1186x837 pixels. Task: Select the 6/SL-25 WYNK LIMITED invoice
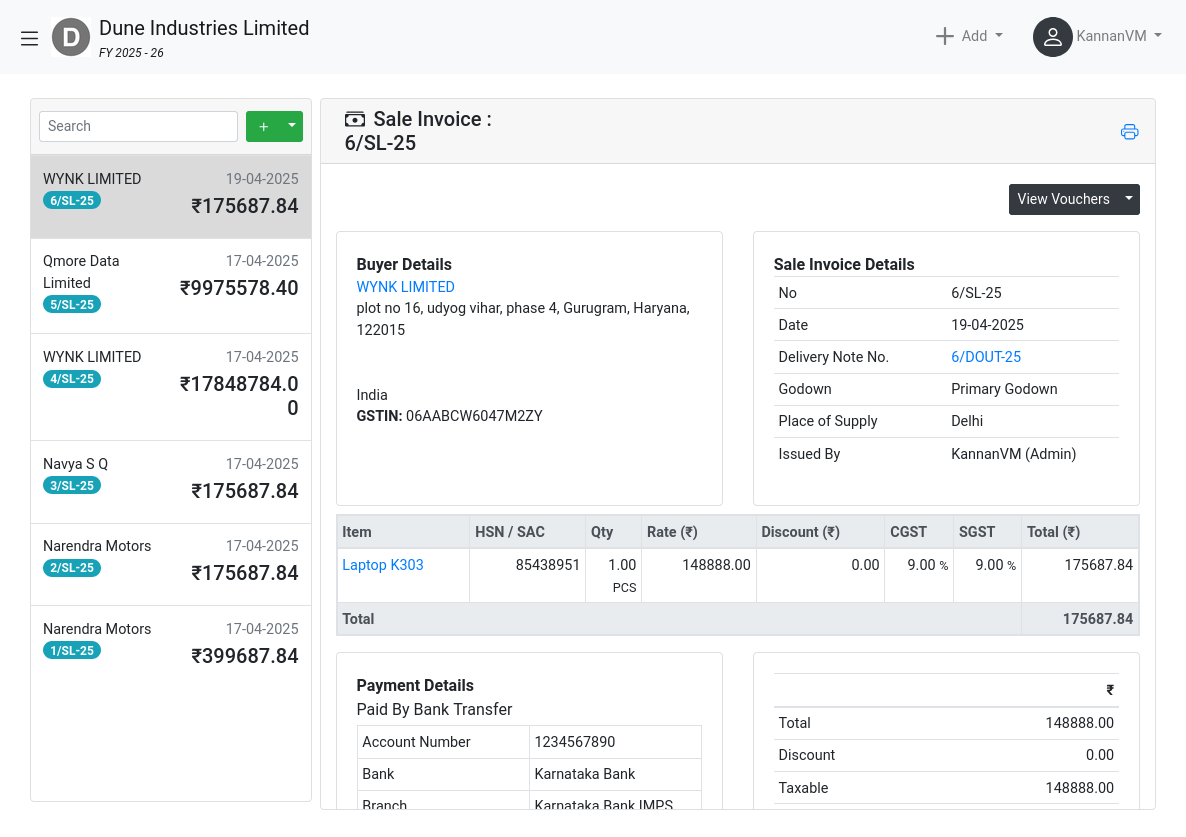(x=171, y=197)
